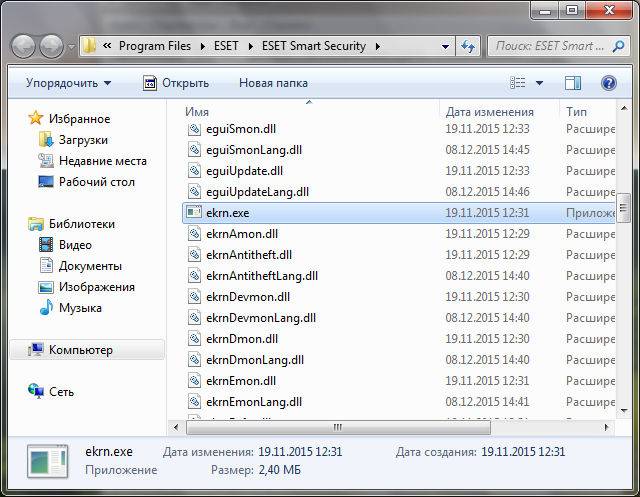This screenshot has width=640, height=497.
Task: Click the ekrn.exe thumbnail in details pane
Action: (x=48, y=462)
